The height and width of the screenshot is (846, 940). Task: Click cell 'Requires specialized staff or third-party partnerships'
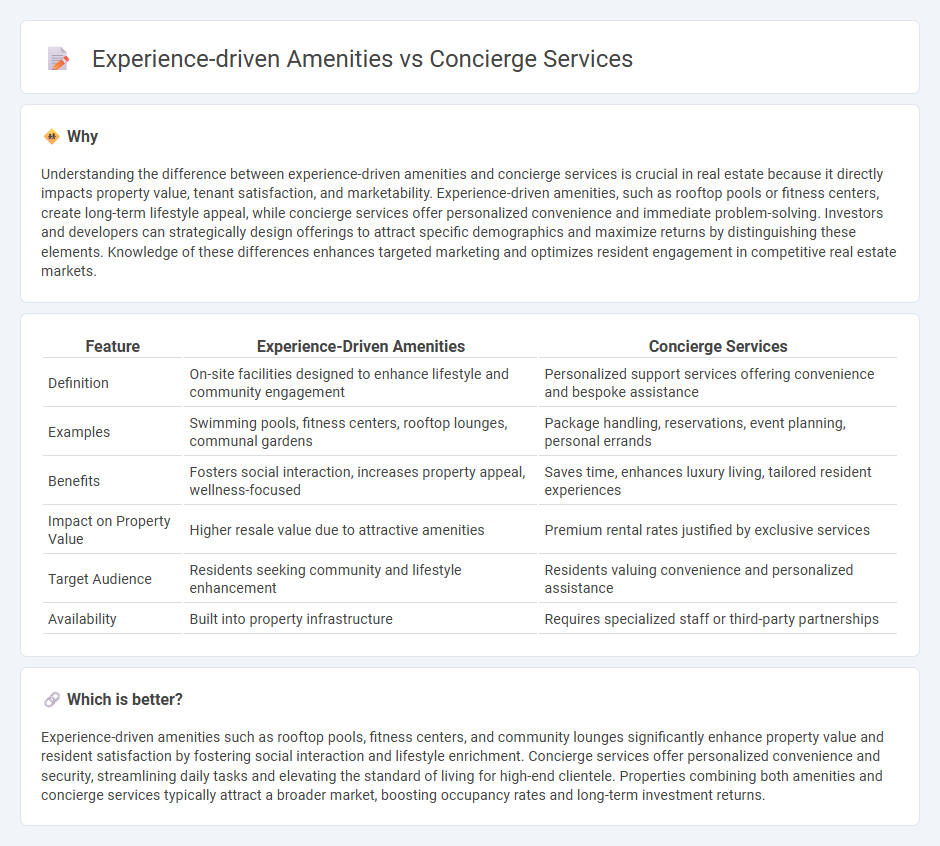pyautogui.click(x=718, y=619)
